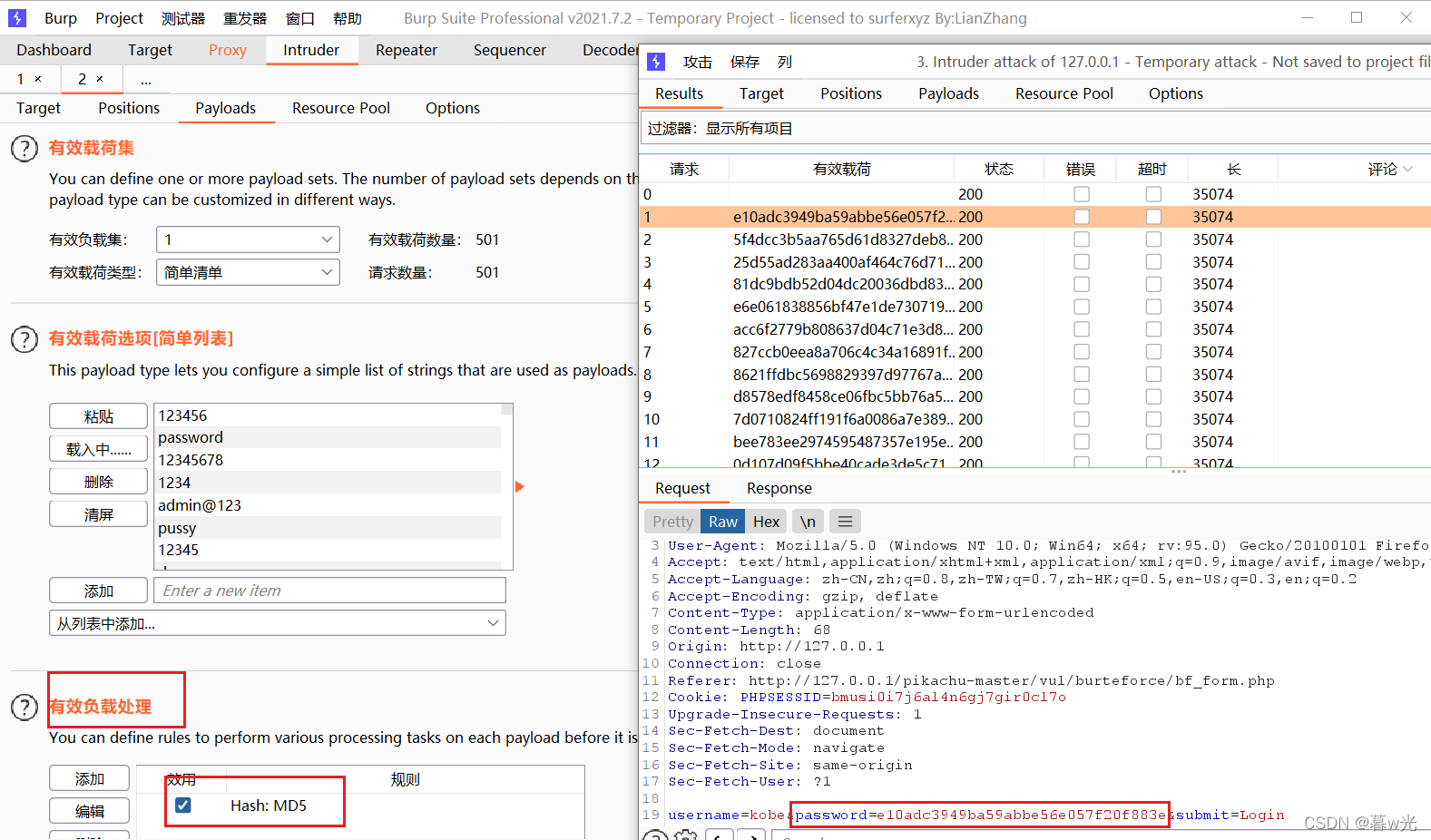Close Intruder tab number 1
The image size is (1431, 840).
tap(38, 79)
